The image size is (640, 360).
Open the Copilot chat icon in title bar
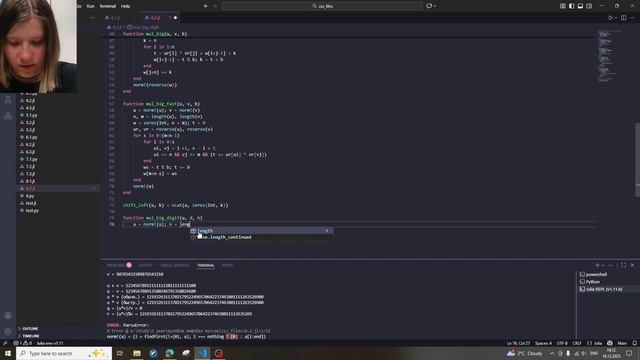429,6
